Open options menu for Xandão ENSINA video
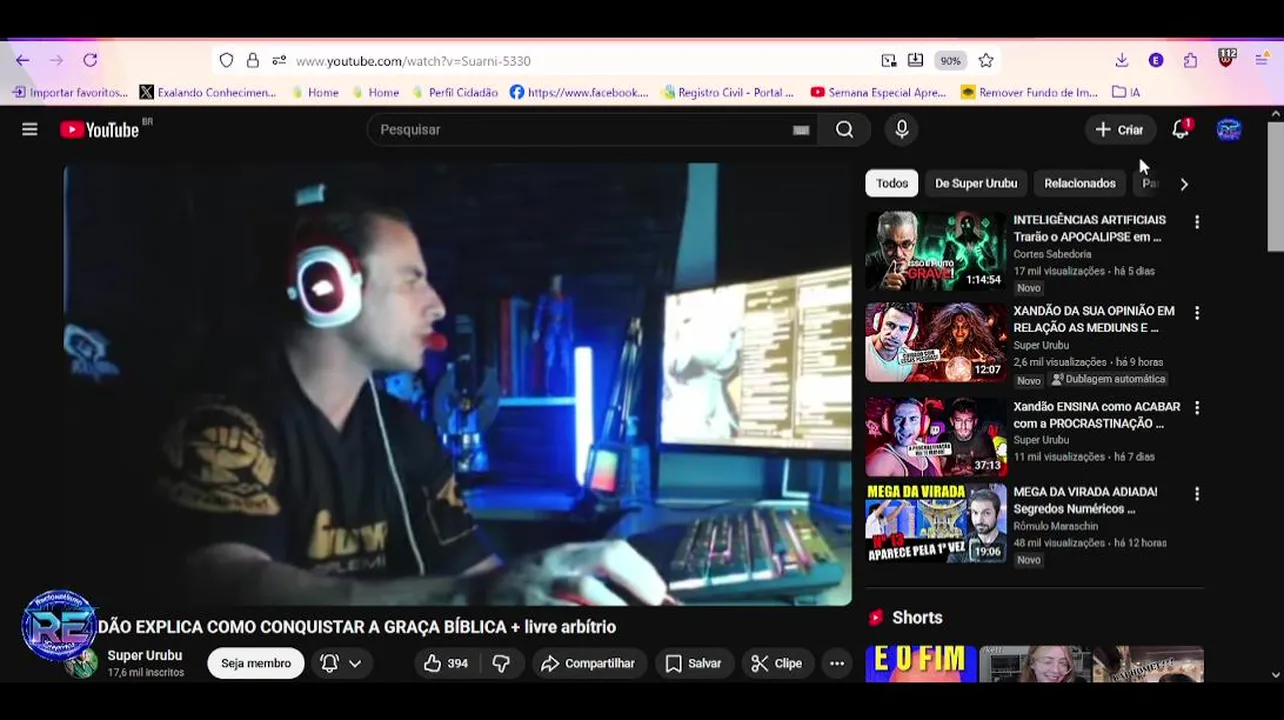This screenshot has width=1284, height=720. tap(1197, 408)
